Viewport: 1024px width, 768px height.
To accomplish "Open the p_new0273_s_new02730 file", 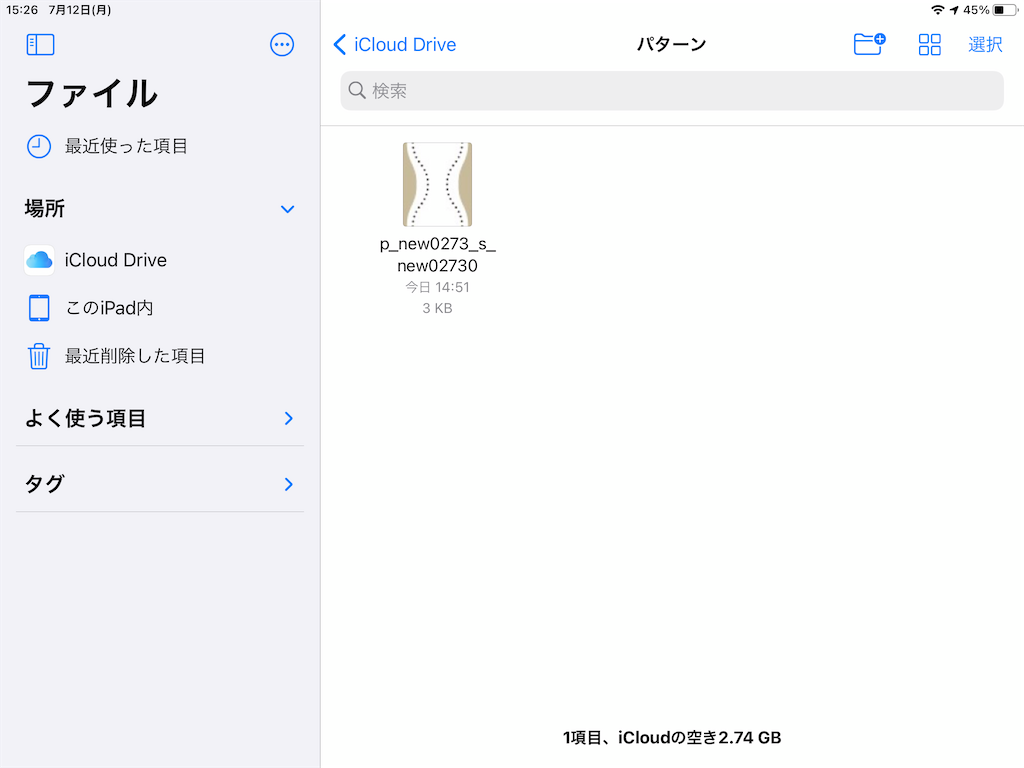I will (437, 184).
